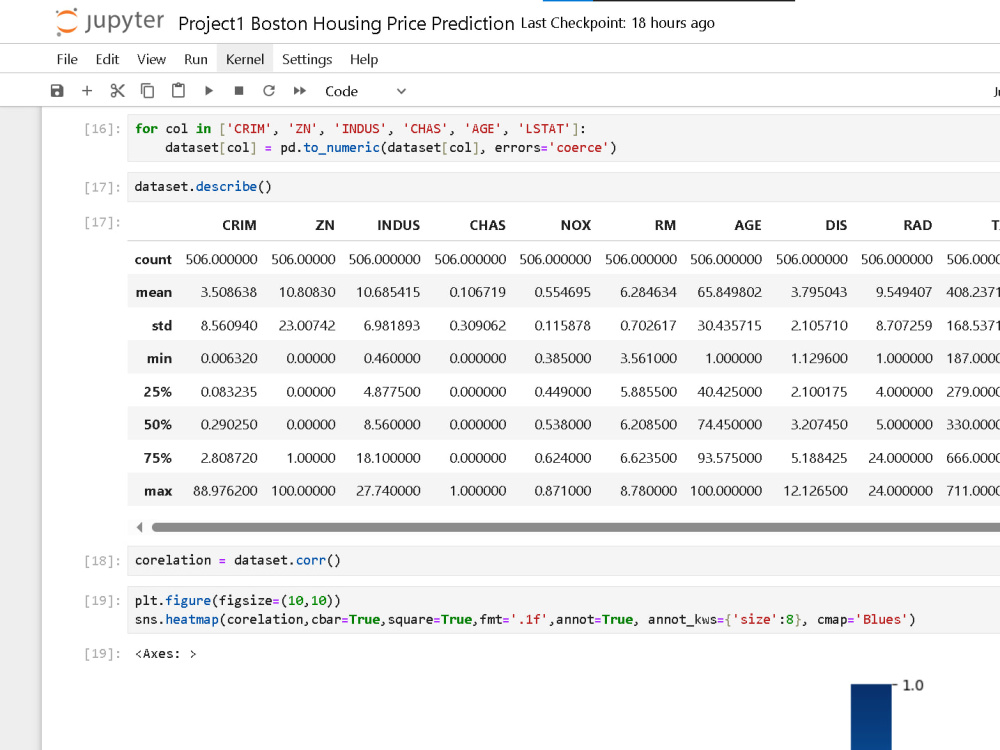Click the count row label
The image size is (1000, 750).
(x=153, y=260)
